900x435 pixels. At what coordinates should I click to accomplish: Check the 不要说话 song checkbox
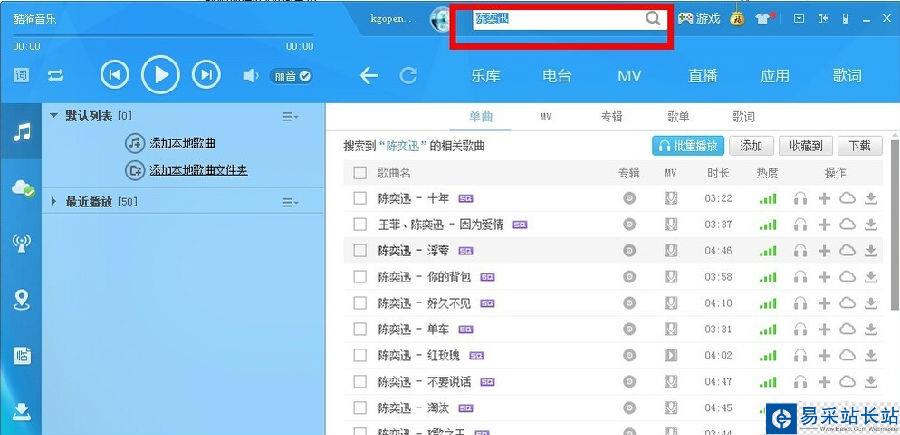[x=360, y=382]
